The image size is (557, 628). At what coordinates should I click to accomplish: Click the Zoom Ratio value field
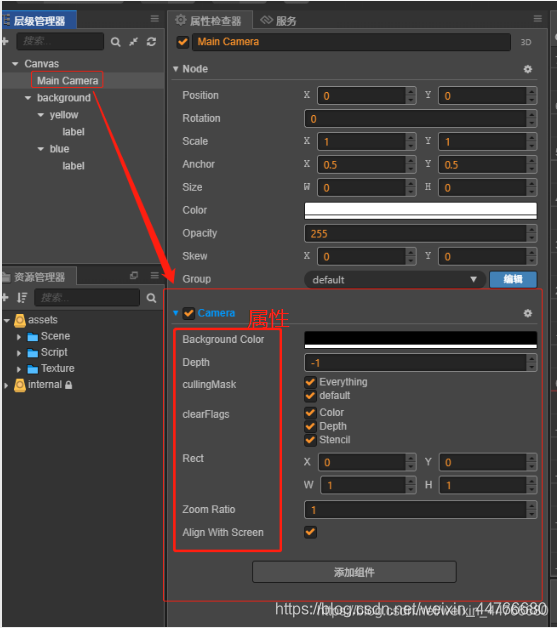pos(415,510)
